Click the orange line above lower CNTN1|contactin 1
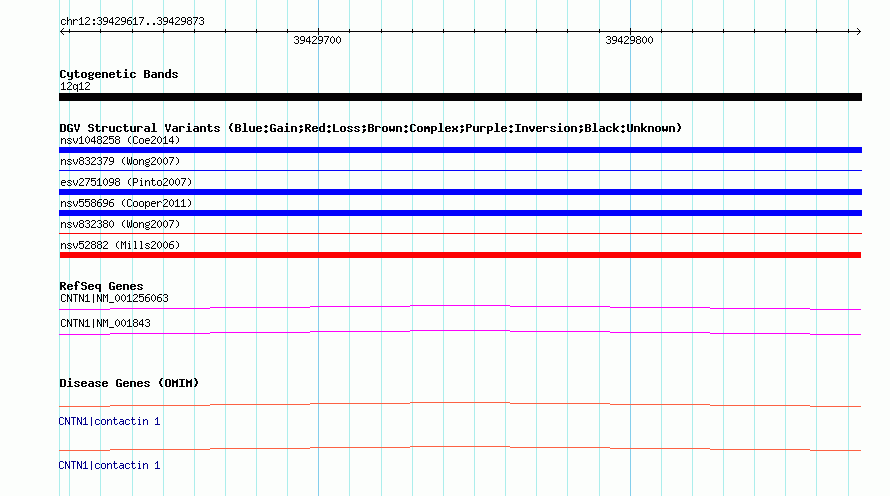890x496 pixels. click(x=460, y=448)
